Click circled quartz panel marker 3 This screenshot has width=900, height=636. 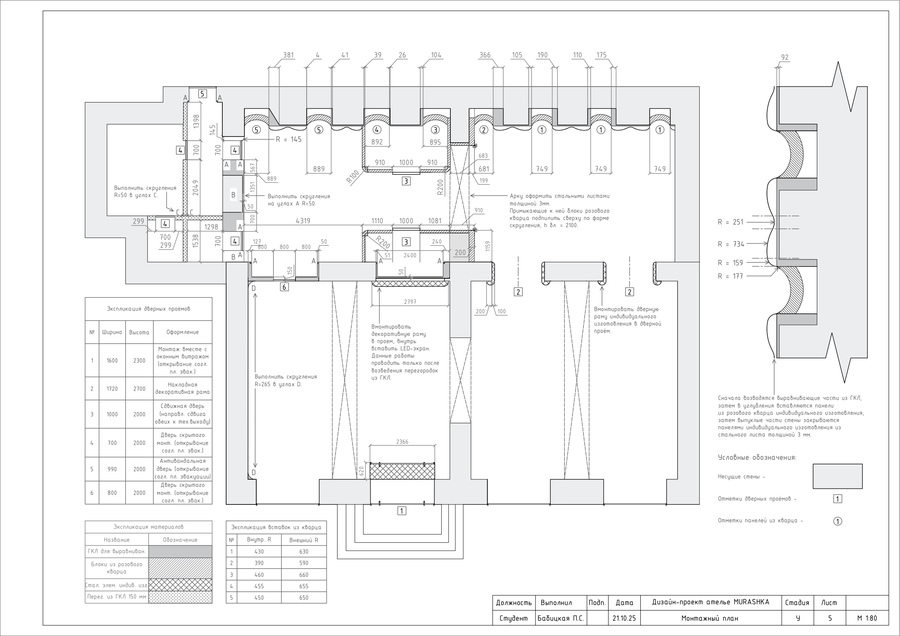(x=435, y=130)
